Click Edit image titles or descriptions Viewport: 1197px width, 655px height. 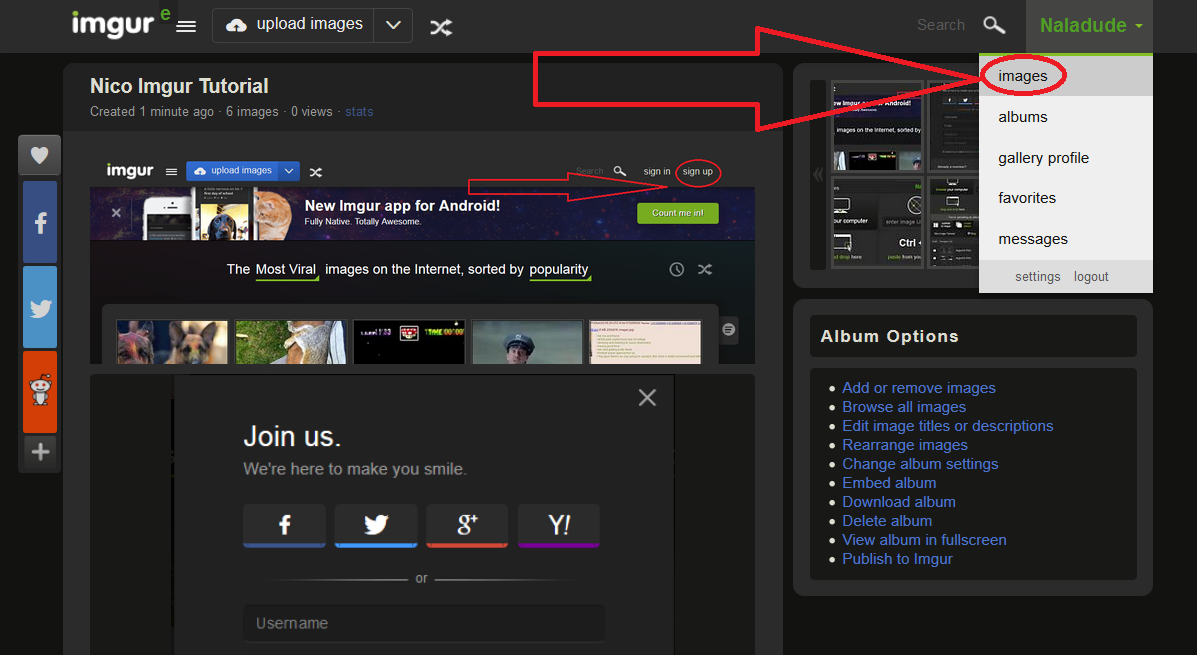(x=947, y=426)
